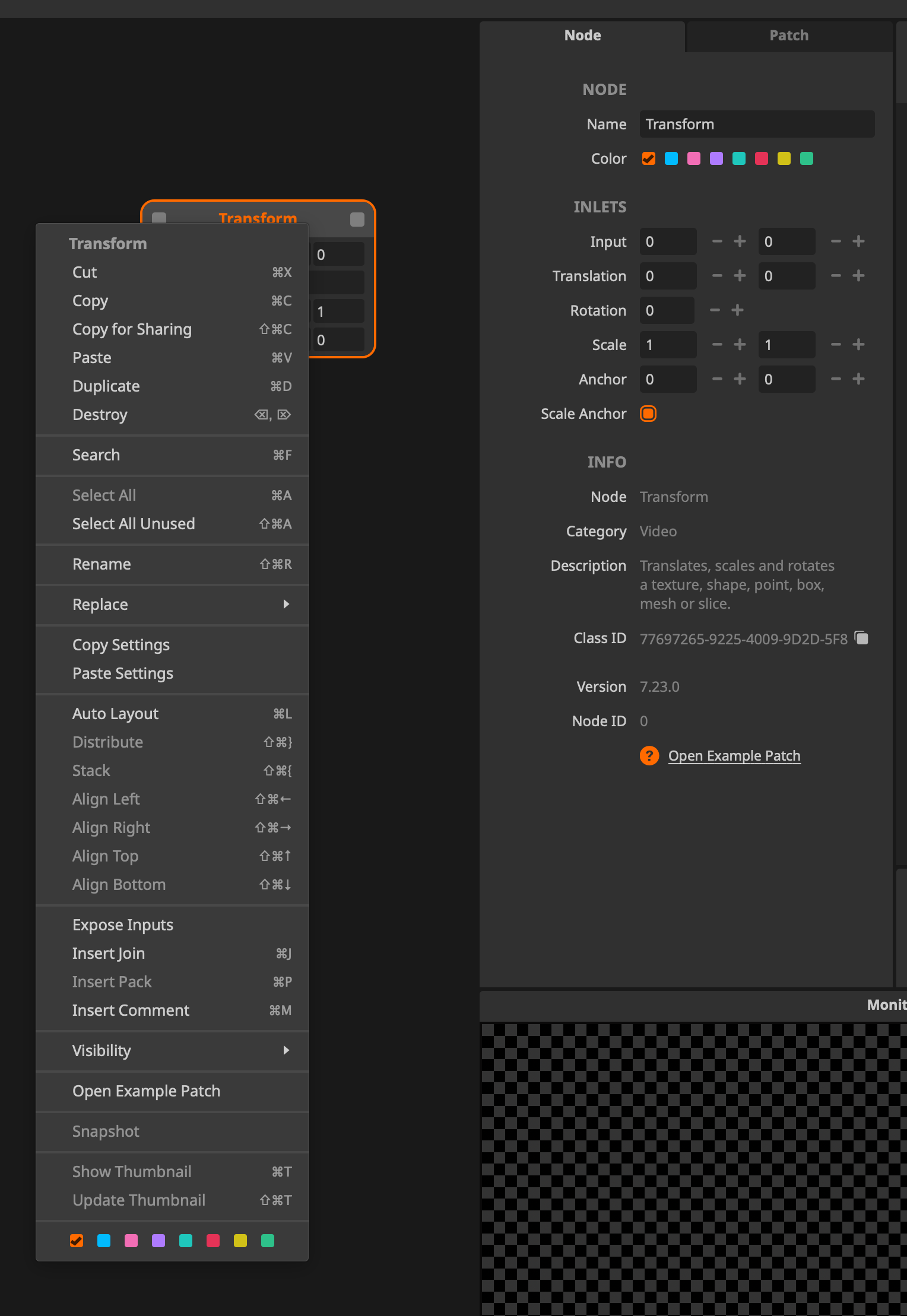The height and width of the screenshot is (1316, 907).
Task: Decrease the first Input value with minus
Action: click(717, 241)
